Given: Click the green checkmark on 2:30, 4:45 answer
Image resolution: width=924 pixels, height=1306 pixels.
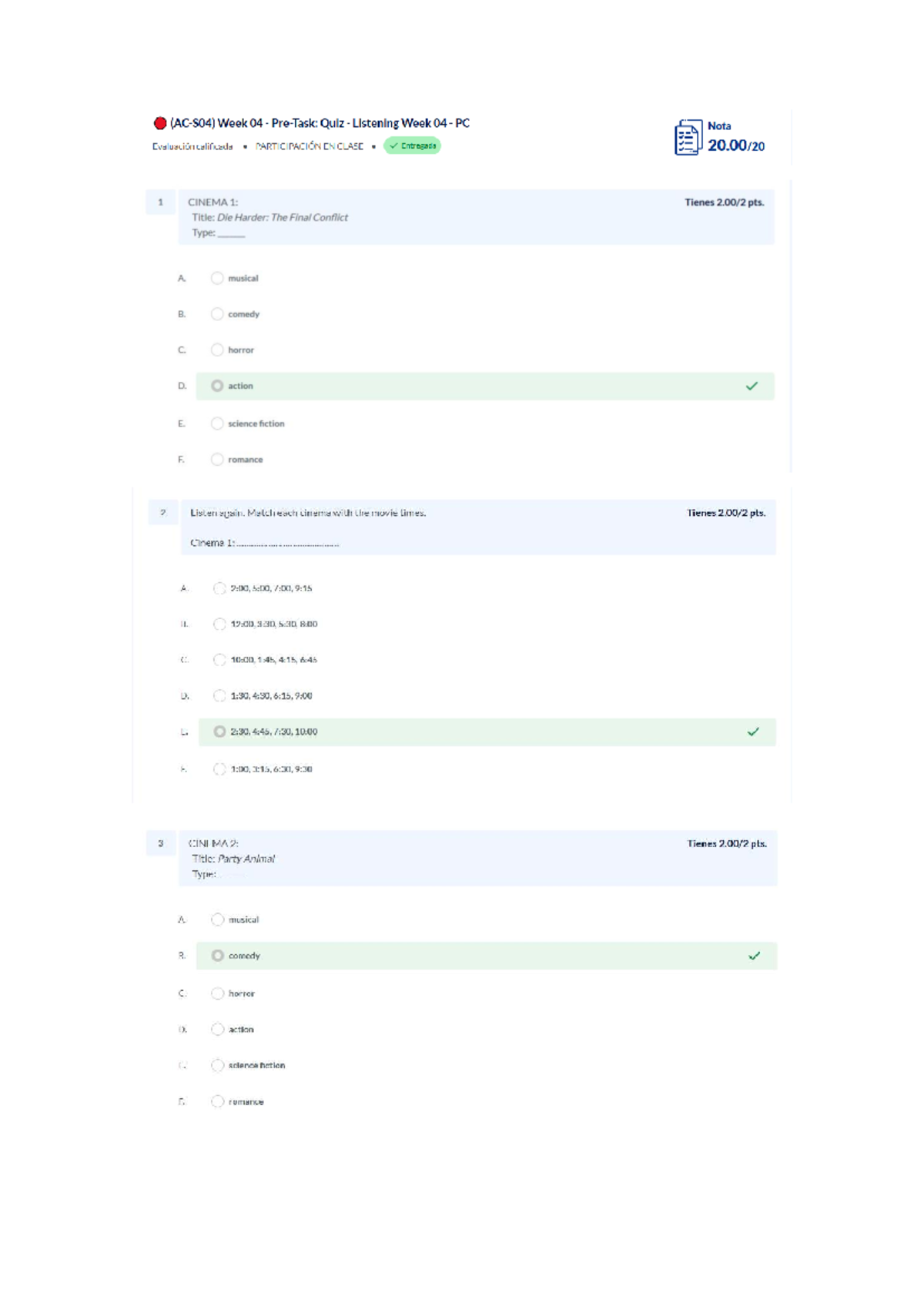Looking at the screenshot, I should tap(753, 732).
